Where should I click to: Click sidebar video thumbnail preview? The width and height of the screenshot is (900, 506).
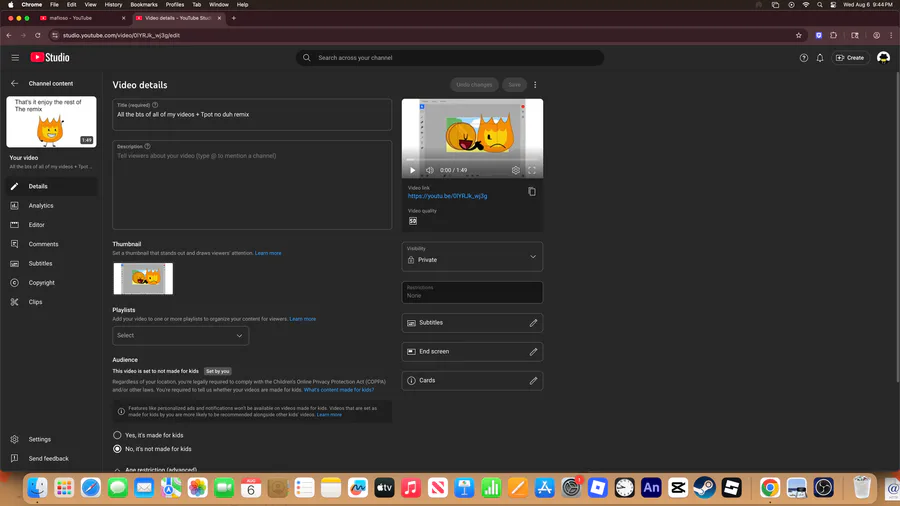51,122
